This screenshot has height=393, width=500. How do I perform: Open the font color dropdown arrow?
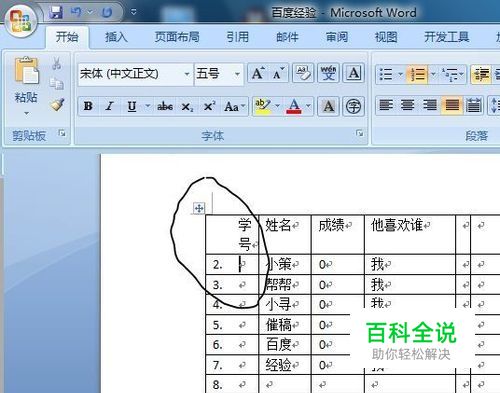point(308,106)
